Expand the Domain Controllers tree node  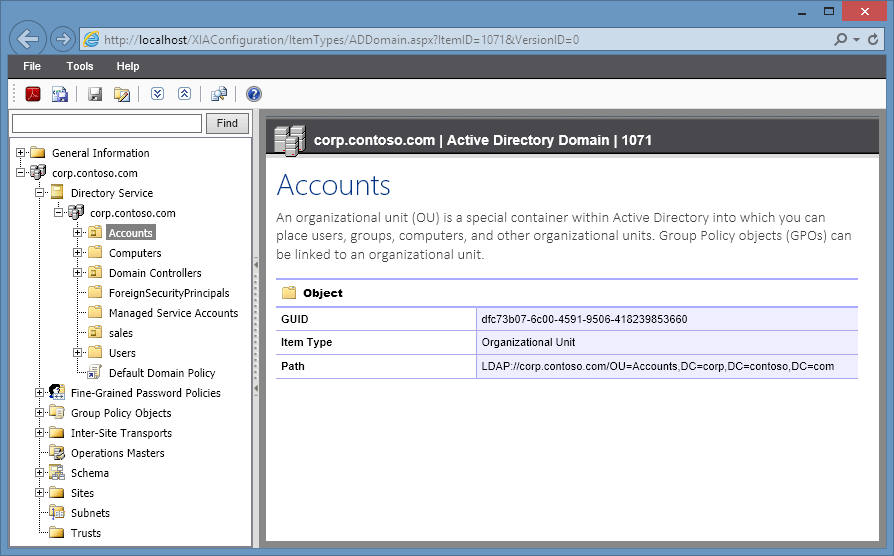pyautogui.click(x=78, y=273)
